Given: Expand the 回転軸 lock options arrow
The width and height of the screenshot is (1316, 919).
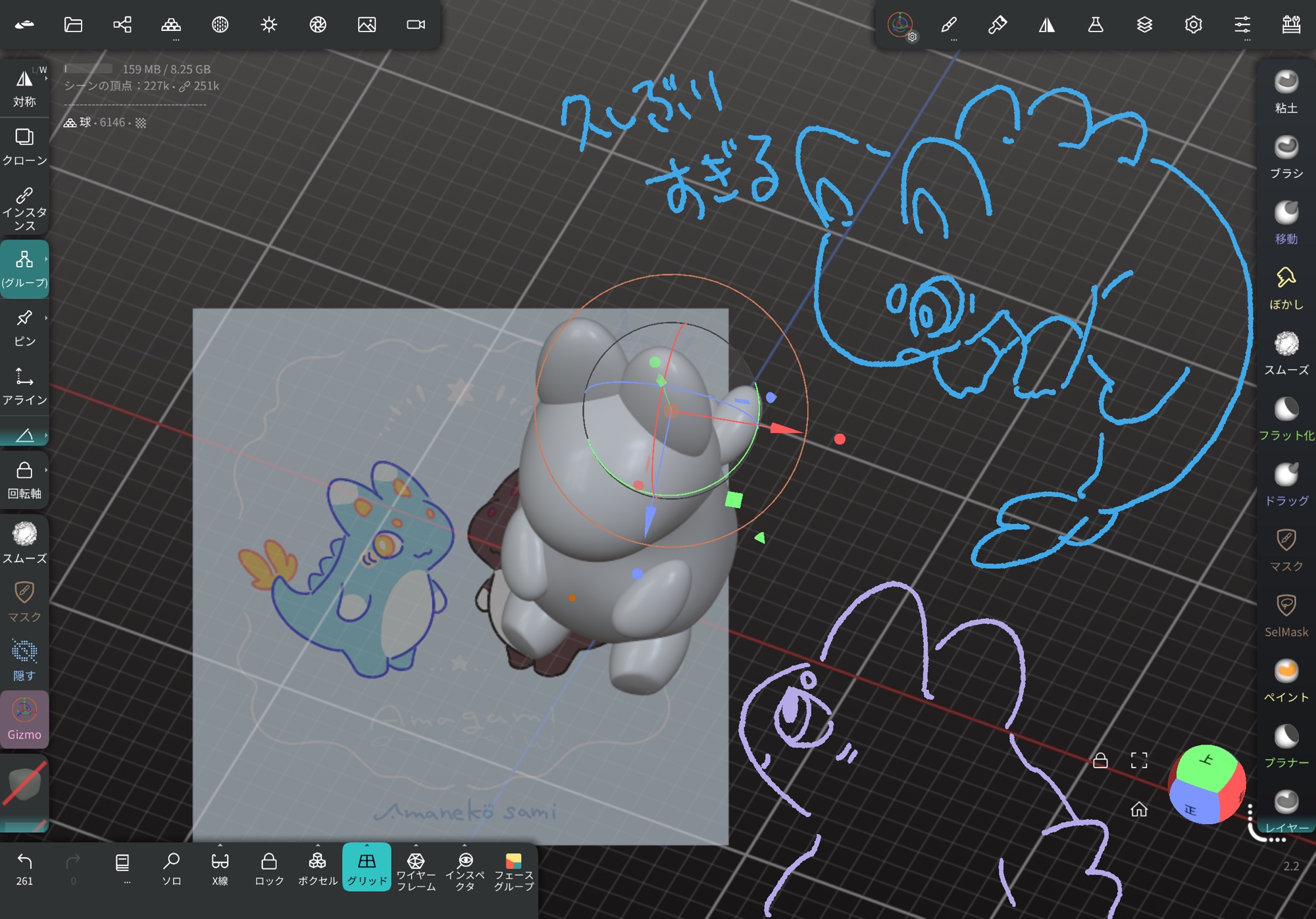Looking at the screenshot, I should pos(46,470).
